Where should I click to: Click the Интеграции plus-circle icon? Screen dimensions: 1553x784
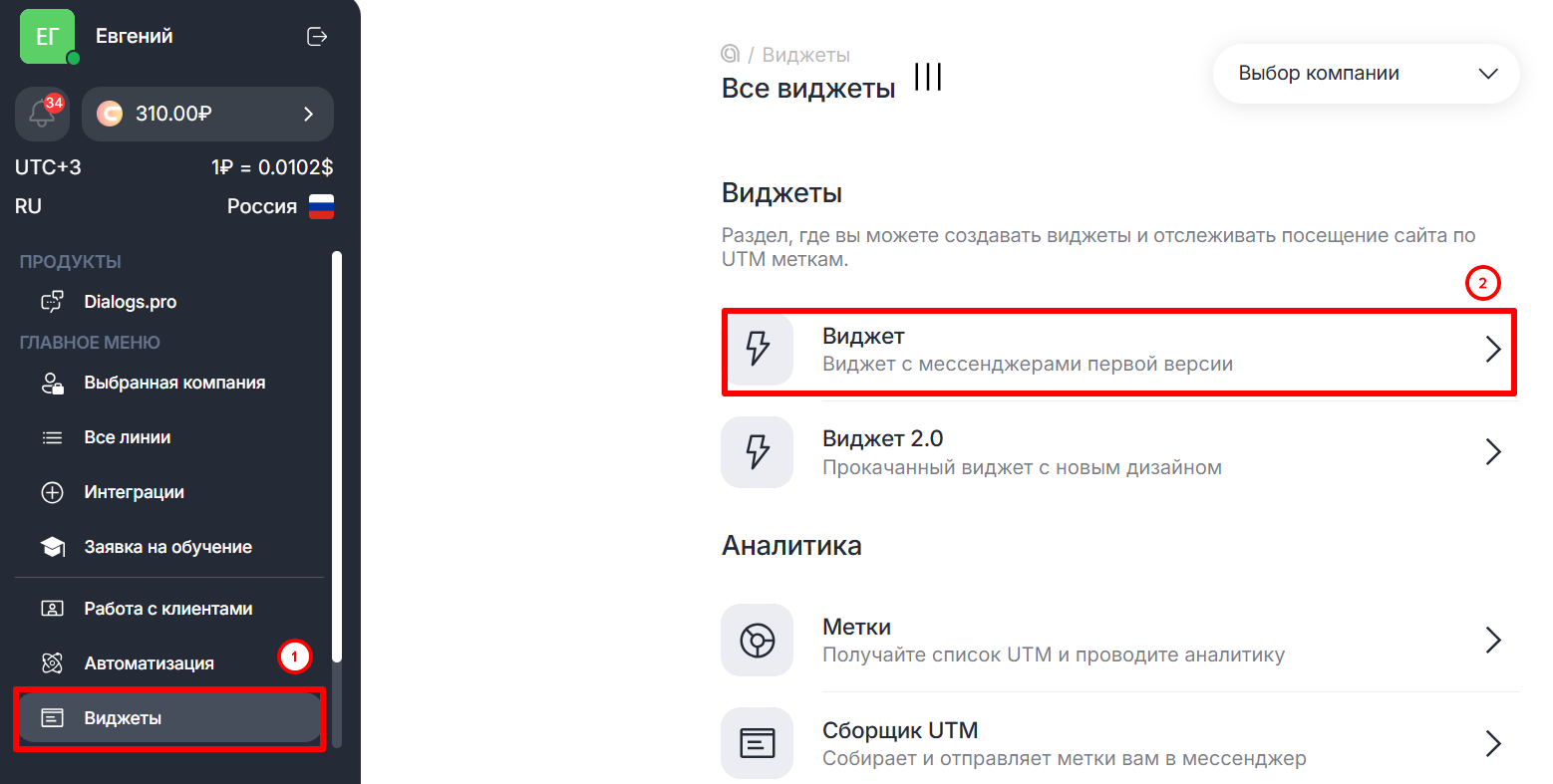pyautogui.click(x=52, y=492)
